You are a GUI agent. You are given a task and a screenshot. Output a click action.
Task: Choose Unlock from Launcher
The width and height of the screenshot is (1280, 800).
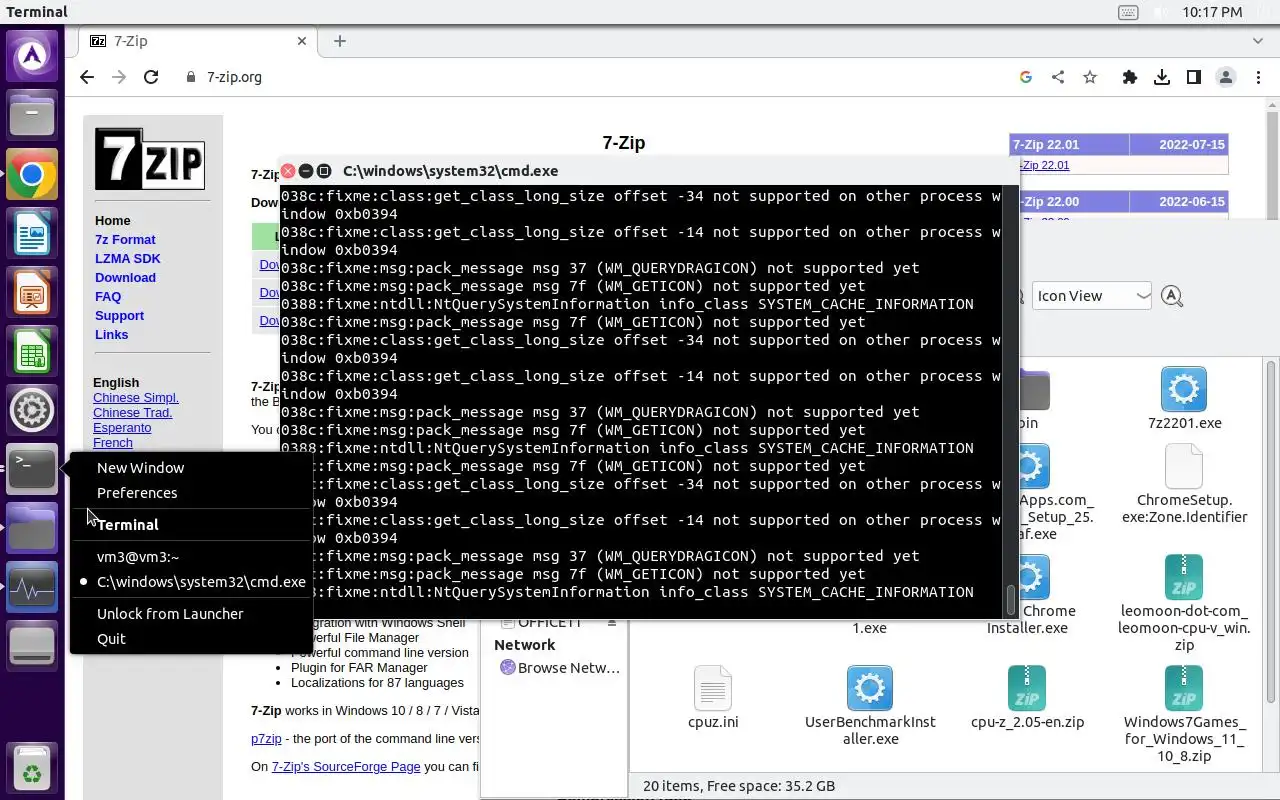(x=170, y=614)
